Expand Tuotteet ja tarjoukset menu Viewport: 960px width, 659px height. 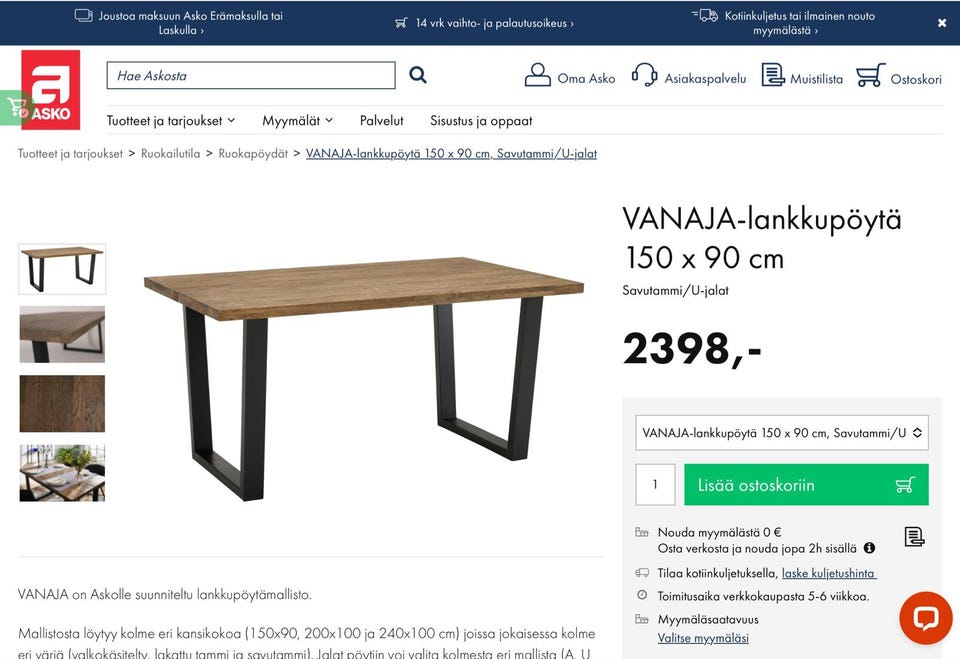click(x=170, y=121)
